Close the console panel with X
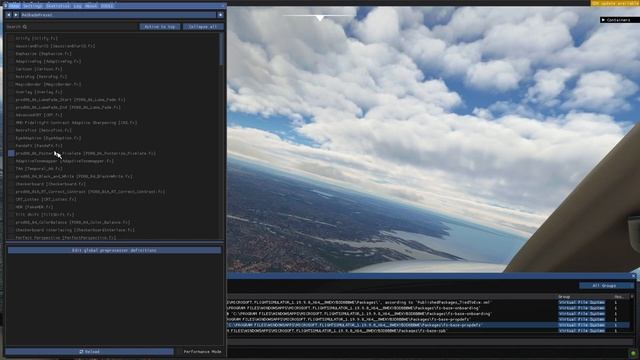Viewport: 640px width, 360px height. tap(633, 276)
